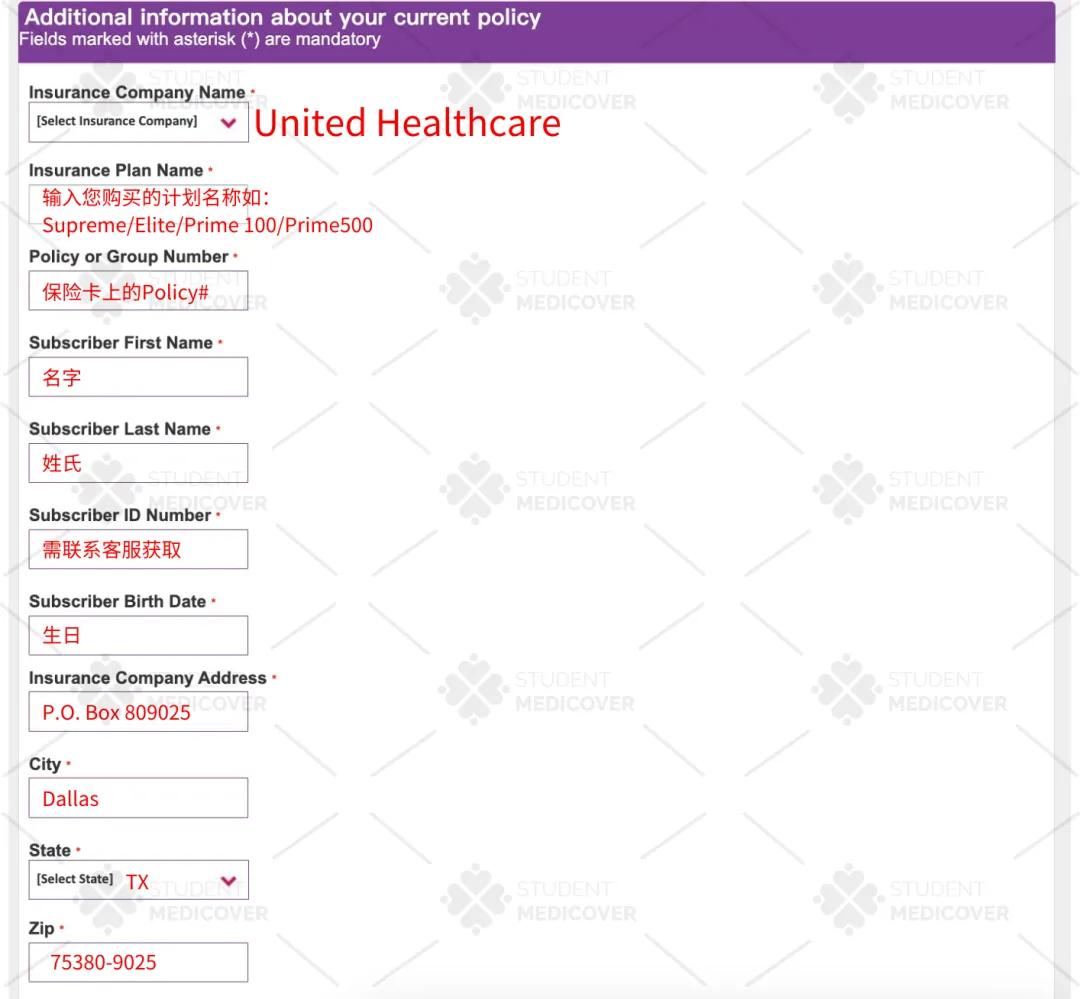Expand the Select State dropdown
The height and width of the screenshot is (999, 1080).
pyautogui.click(x=138, y=880)
